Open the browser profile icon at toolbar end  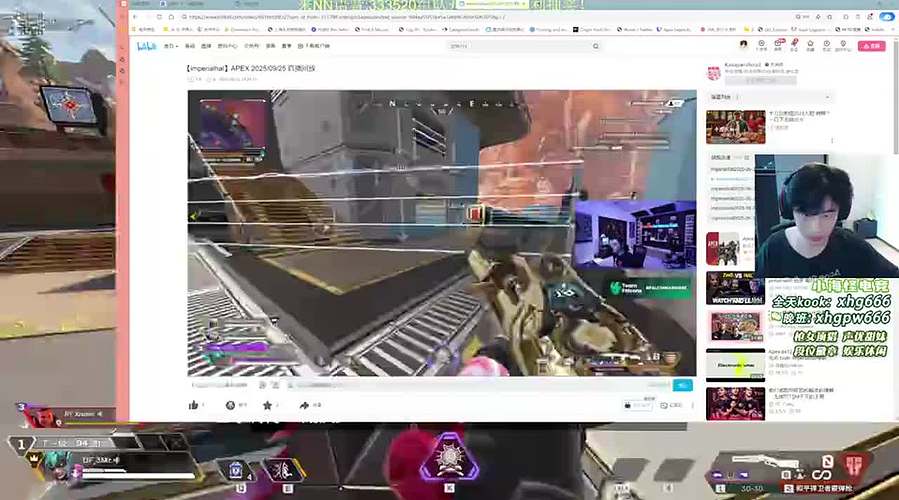[886, 17]
